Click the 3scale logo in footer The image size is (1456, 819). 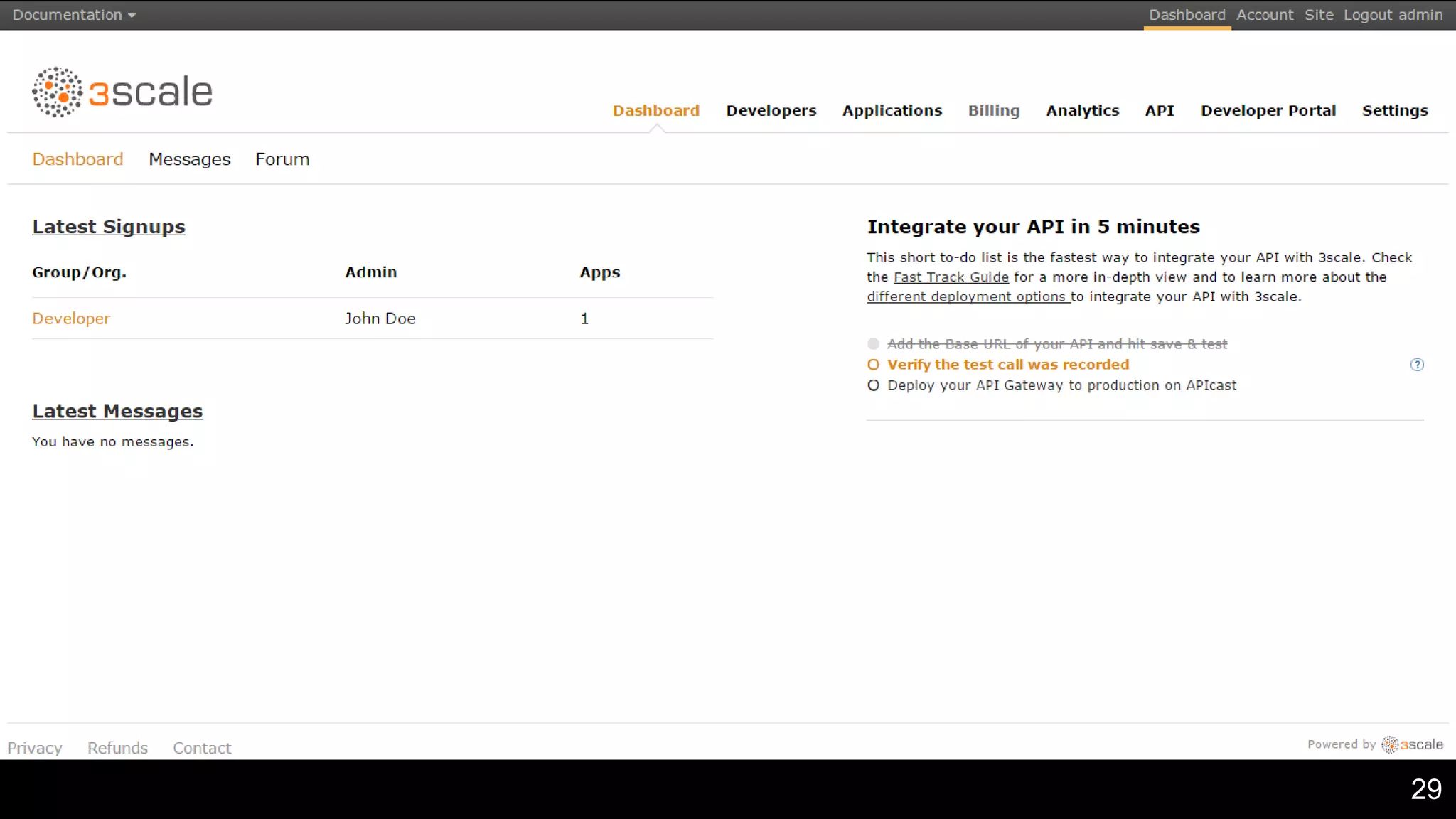click(x=1412, y=744)
